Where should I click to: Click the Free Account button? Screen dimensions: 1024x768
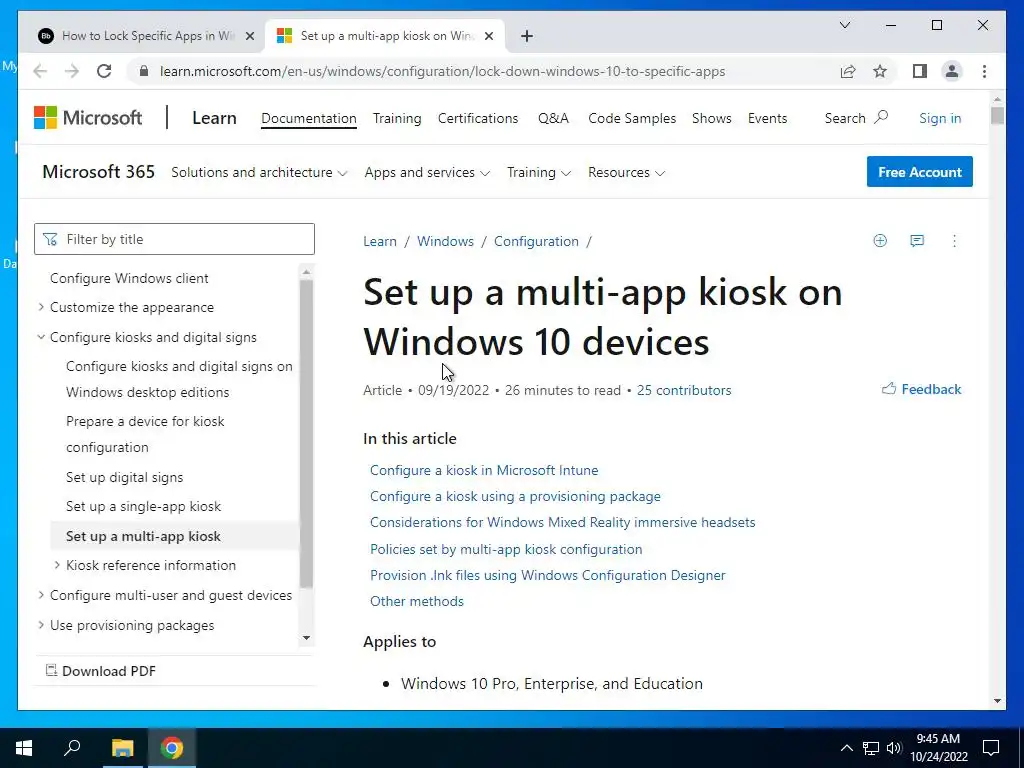(920, 172)
